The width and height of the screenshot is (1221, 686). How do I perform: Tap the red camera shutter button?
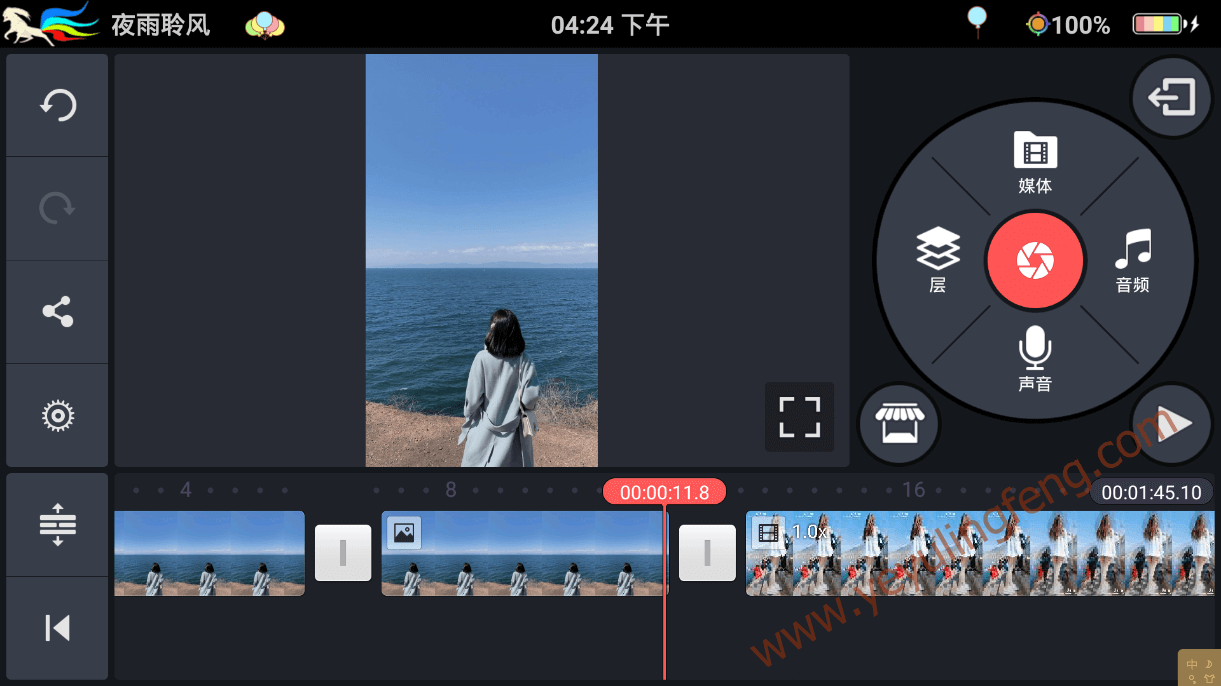click(x=1035, y=262)
